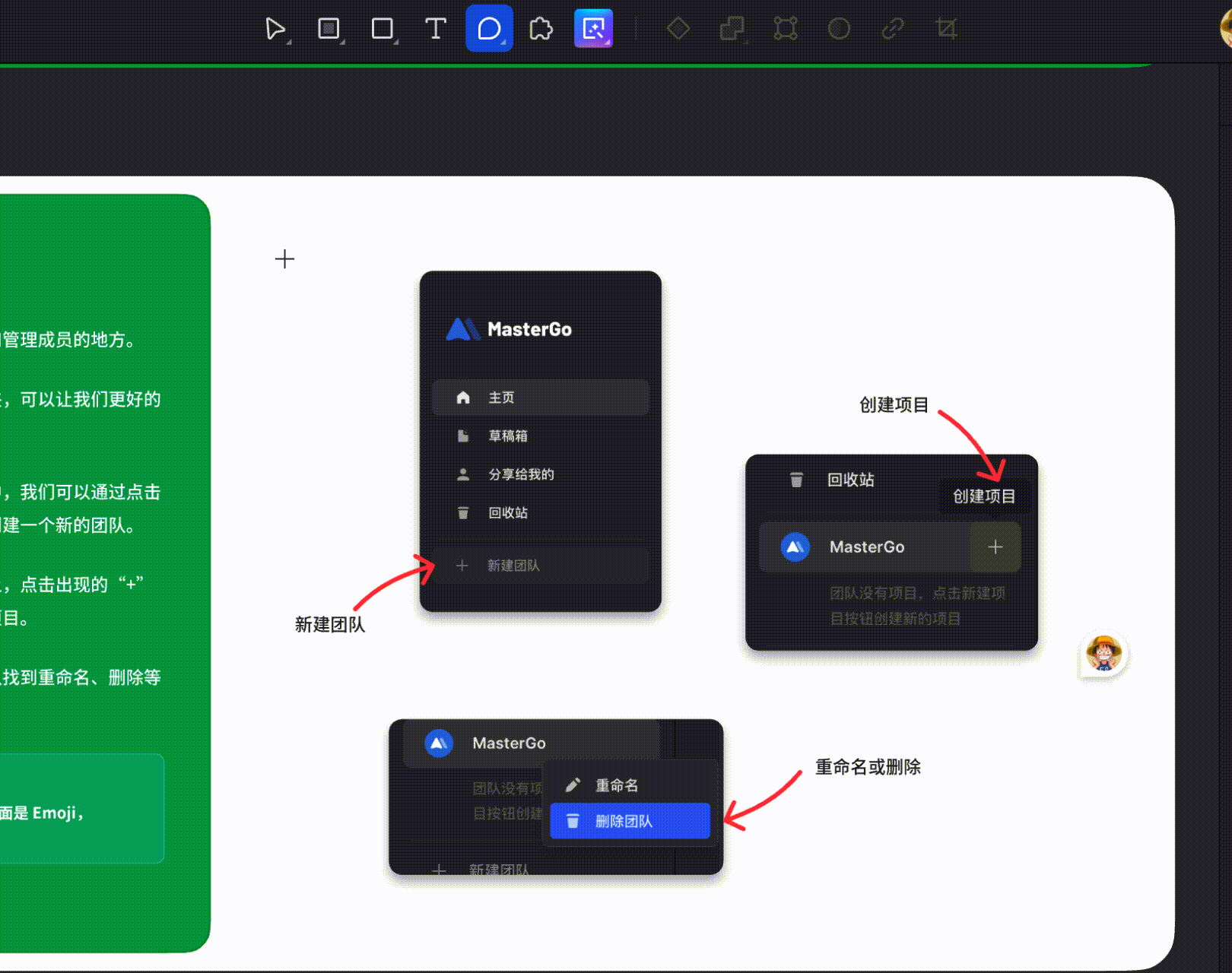Open the Move tool dropdown arrow
This screenshot has width=1232, height=973.
click(x=289, y=42)
